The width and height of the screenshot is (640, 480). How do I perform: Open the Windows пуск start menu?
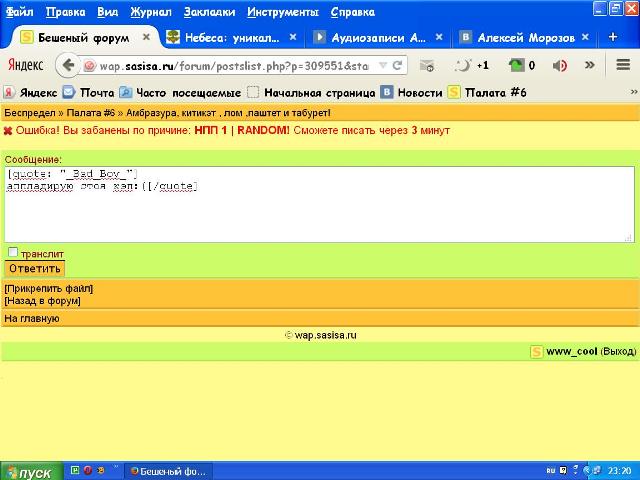coord(28,471)
